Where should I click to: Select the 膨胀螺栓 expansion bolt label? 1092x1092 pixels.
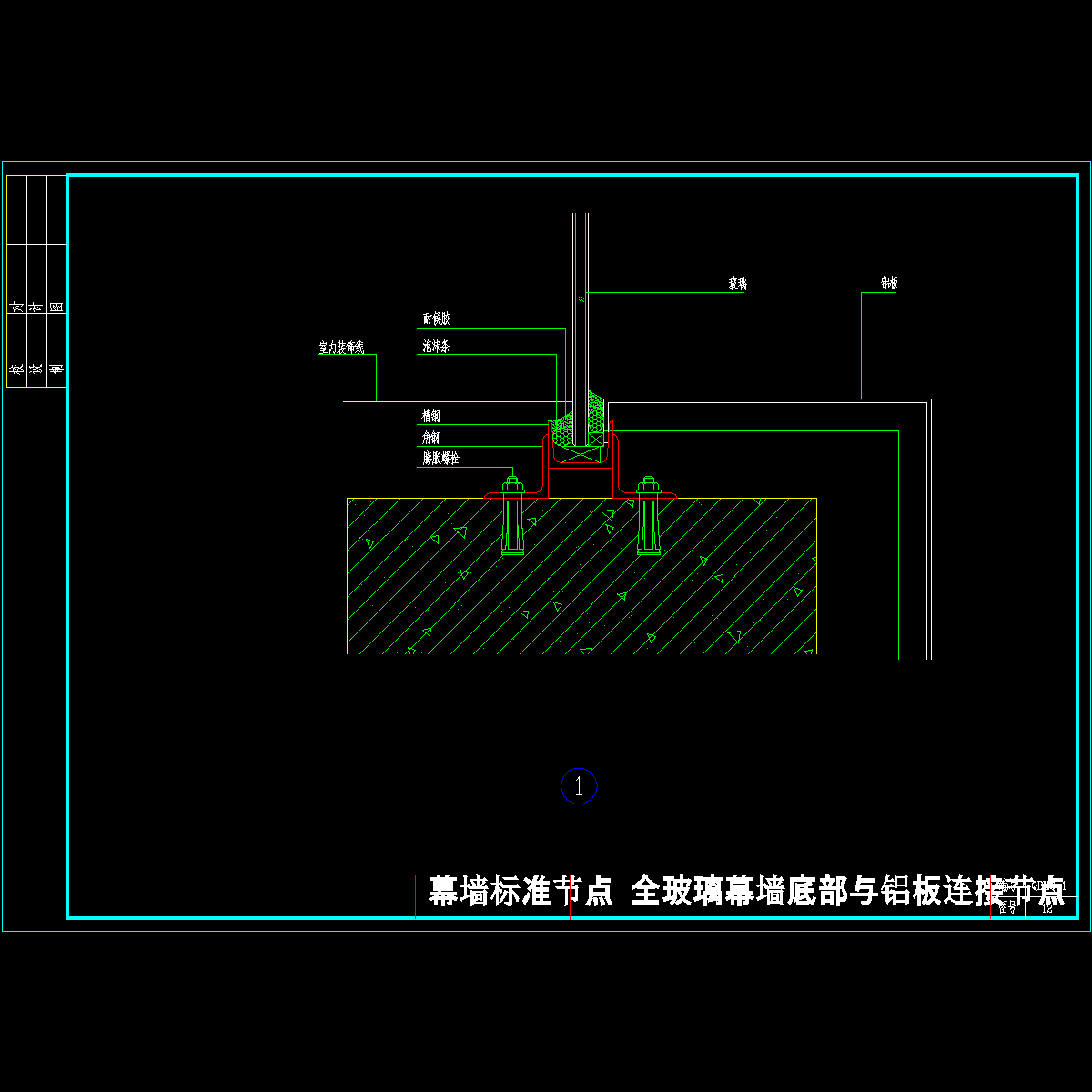pos(440,459)
